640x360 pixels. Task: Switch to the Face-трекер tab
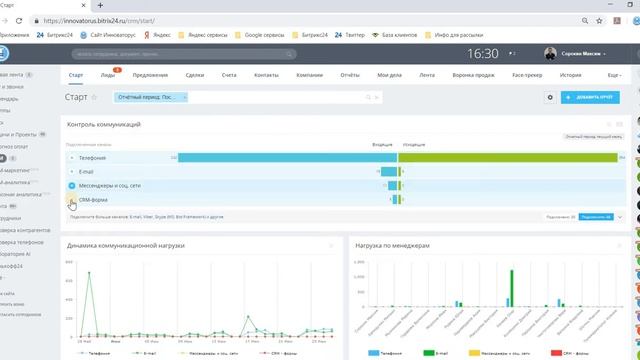tap(527, 75)
